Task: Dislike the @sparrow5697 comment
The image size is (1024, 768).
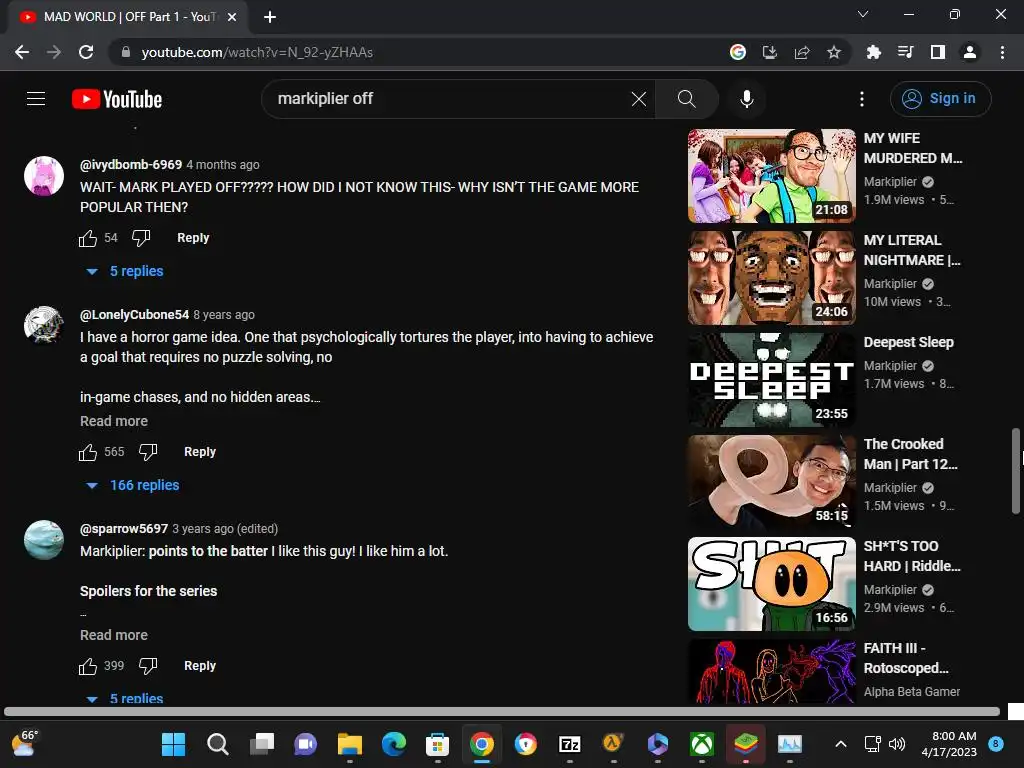Action: coord(148,666)
